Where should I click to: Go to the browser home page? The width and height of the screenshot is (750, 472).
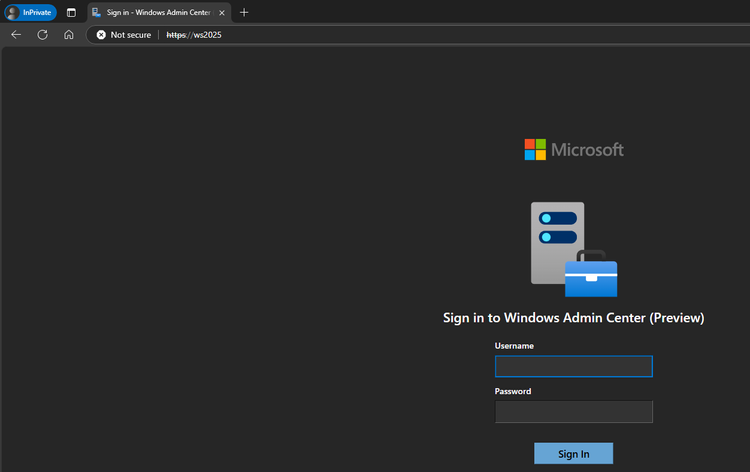click(69, 34)
